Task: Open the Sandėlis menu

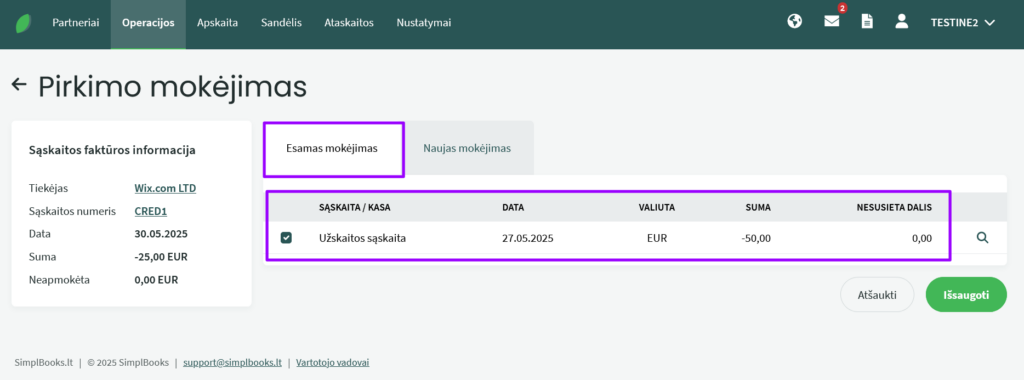Action: pyautogui.click(x=281, y=23)
